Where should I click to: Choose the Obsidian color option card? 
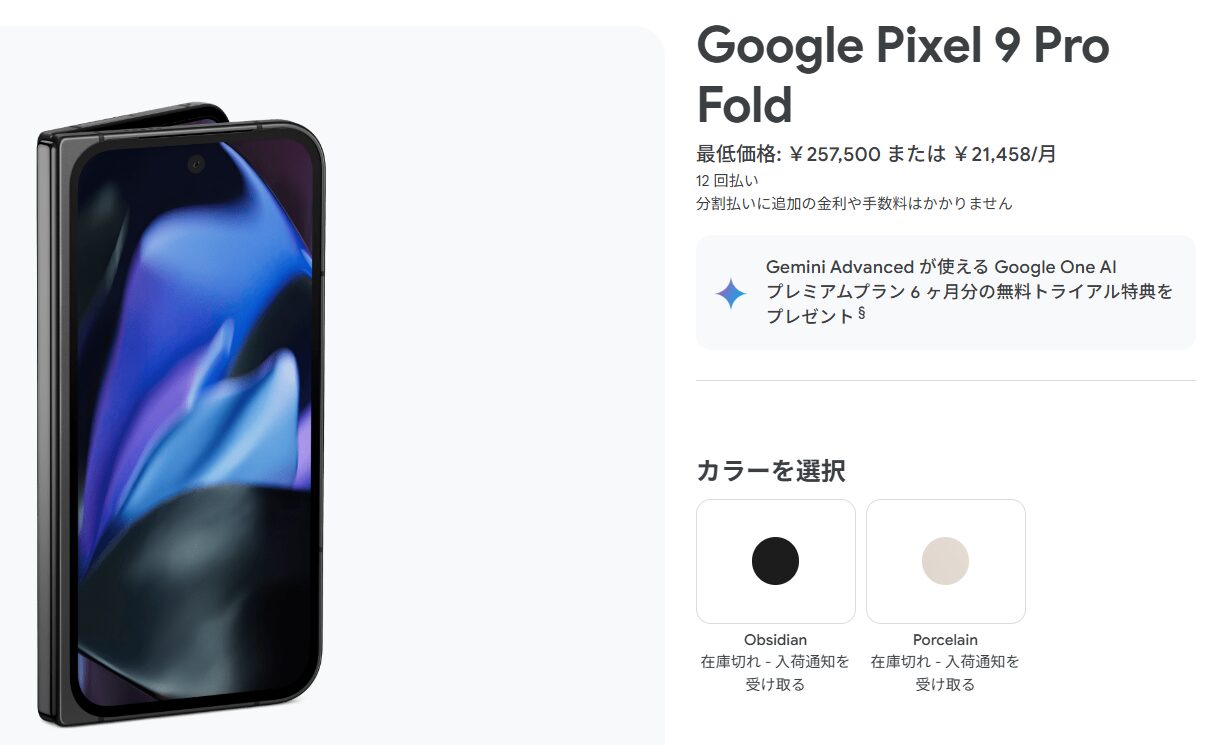[x=776, y=561]
